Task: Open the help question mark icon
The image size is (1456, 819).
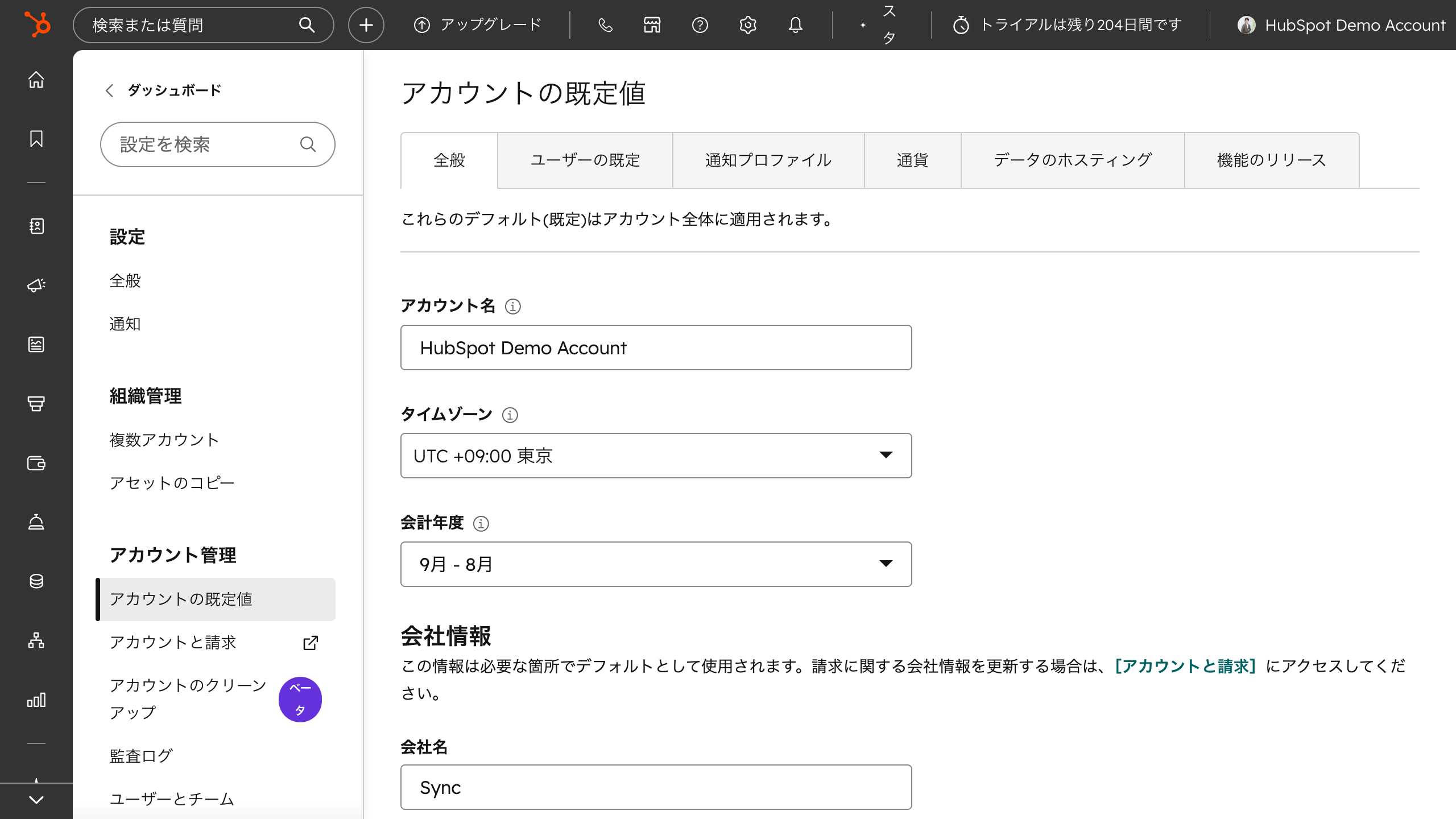Action: click(700, 25)
